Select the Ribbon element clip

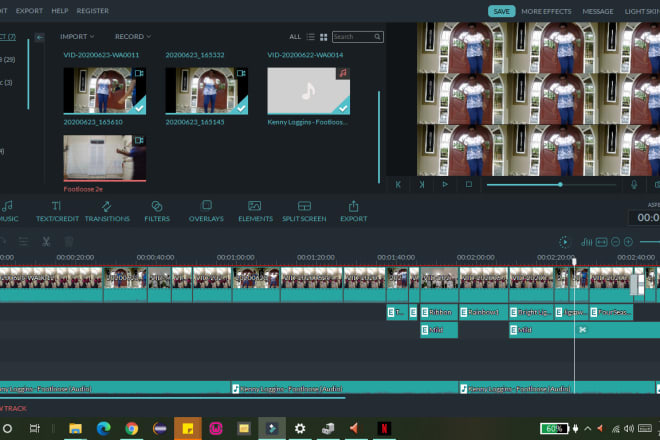439,312
